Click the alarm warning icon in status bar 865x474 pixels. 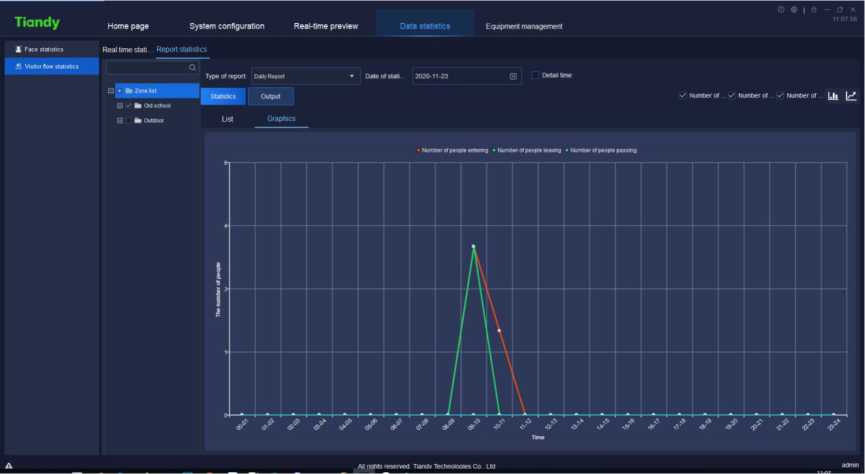point(9,466)
